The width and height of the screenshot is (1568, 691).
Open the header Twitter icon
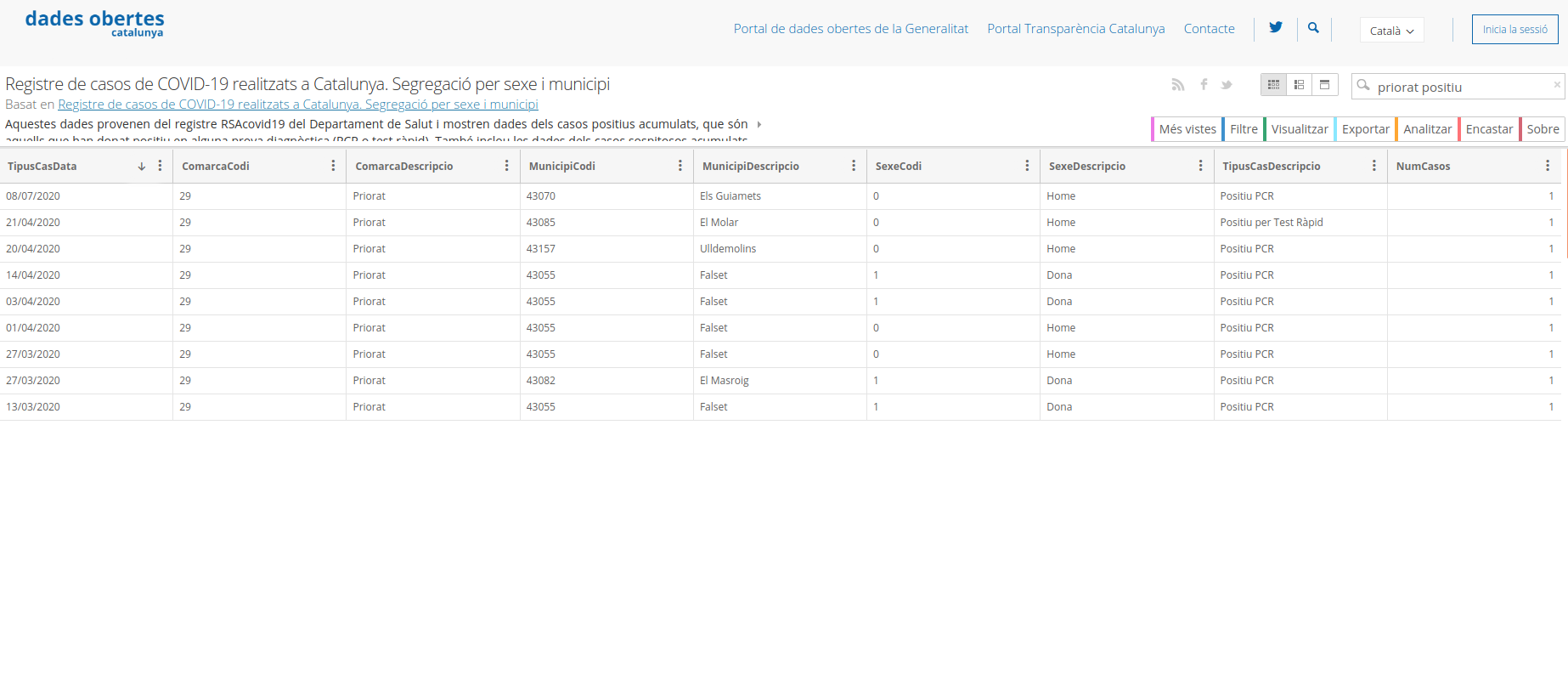tap(1276, 28)
